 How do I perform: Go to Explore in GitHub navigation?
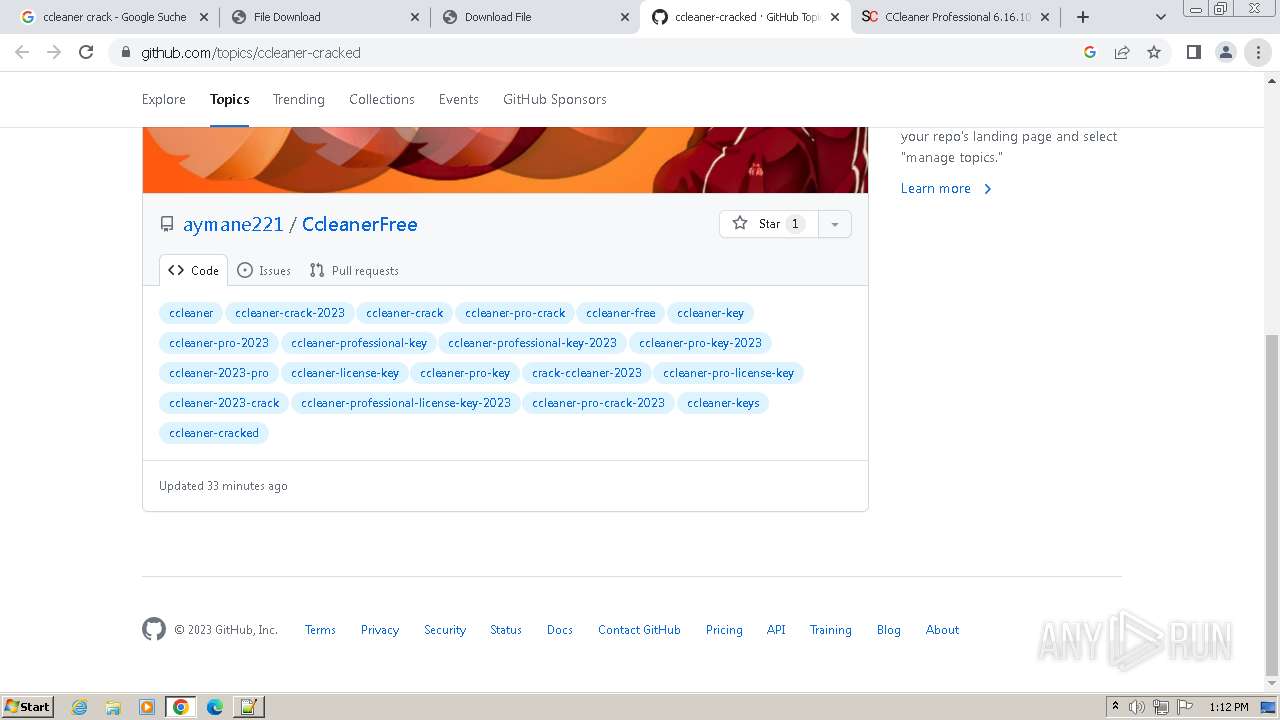click(164, 99)
